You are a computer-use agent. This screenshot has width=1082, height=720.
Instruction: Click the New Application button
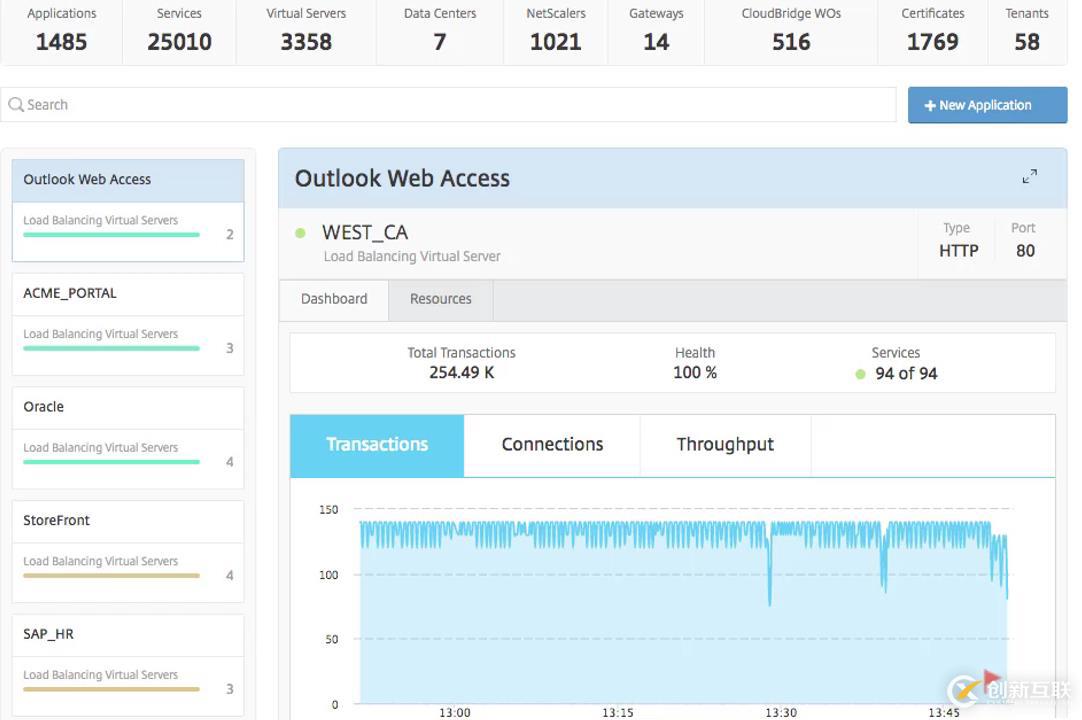(987, 105)
